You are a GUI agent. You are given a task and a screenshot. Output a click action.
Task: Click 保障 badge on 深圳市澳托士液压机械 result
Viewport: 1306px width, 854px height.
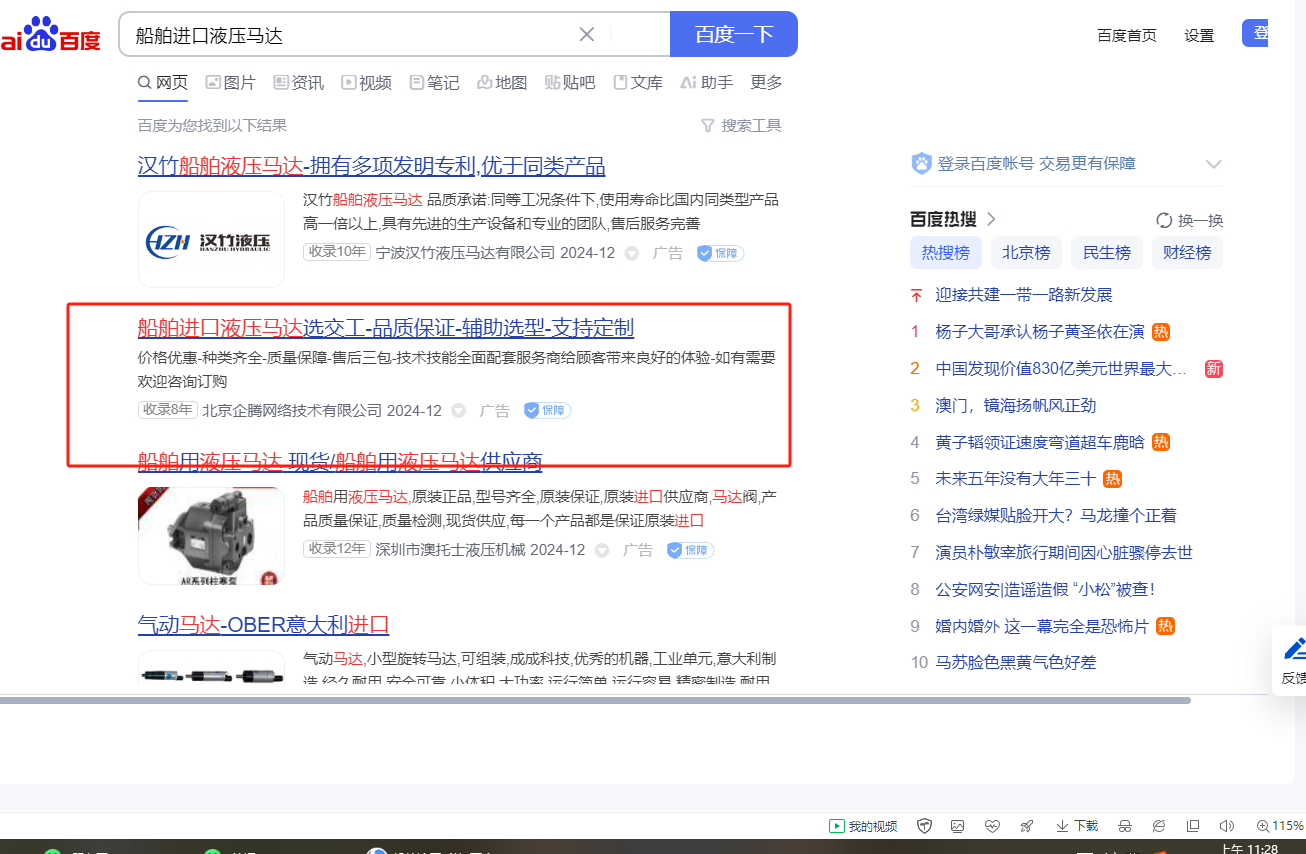[690, 550]
